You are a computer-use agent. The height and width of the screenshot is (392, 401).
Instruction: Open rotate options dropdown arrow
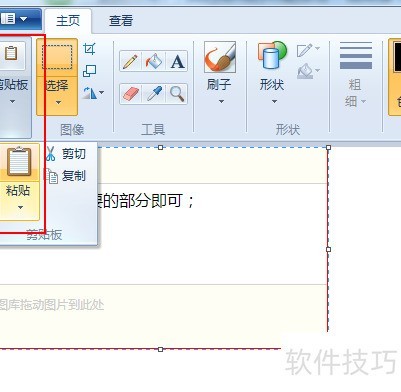coord(102,92)
